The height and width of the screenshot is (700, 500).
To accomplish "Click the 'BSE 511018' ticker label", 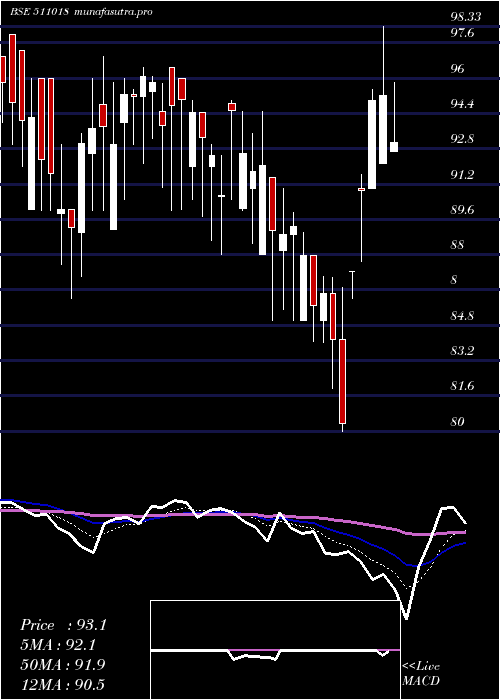I will point(39,12).
